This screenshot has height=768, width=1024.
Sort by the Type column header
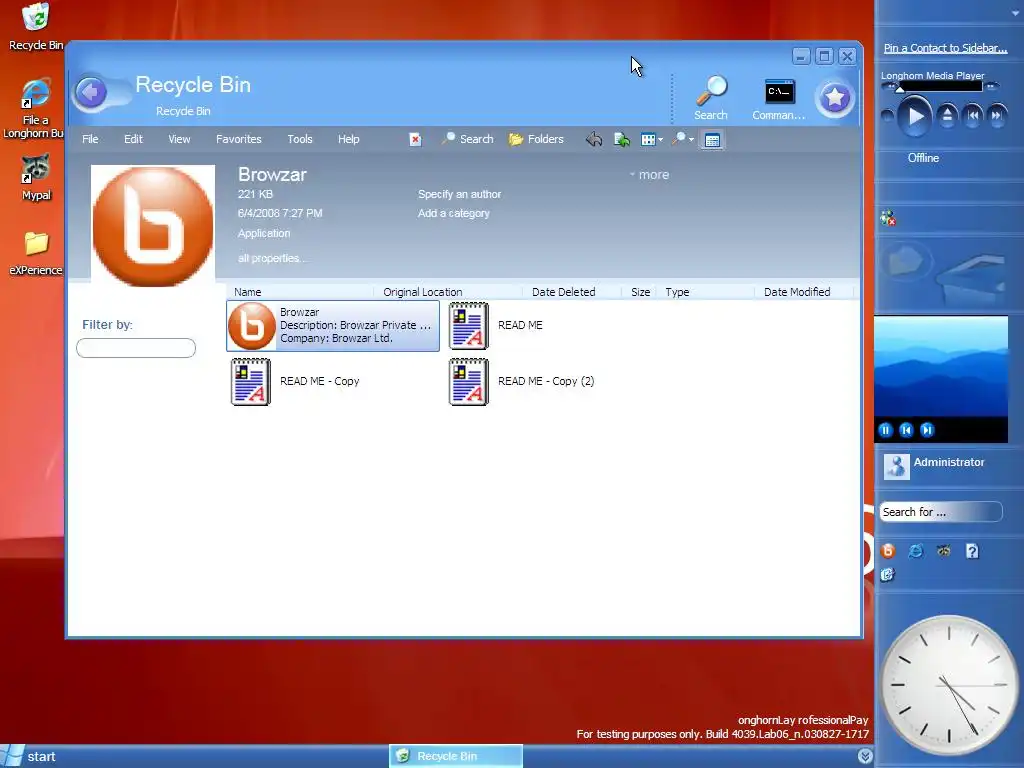[707, 292]
